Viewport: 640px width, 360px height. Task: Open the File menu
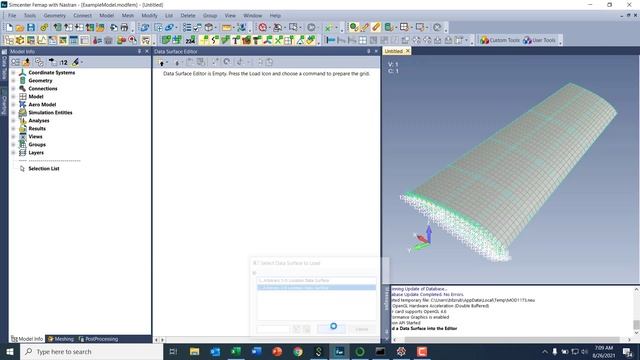point(12,16)
